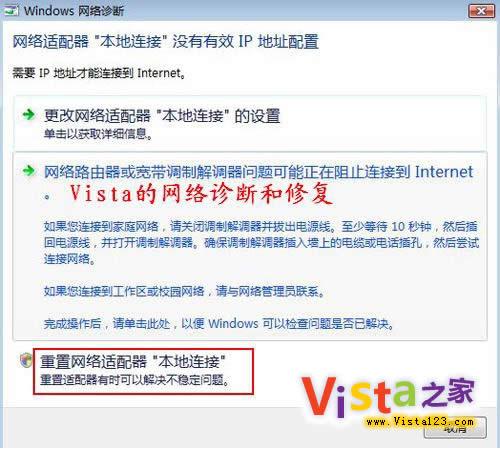Open 更改网络适配器 "本地连接" 的设置 option
Screen dimensions: 500x457
(x=162, y=116)
